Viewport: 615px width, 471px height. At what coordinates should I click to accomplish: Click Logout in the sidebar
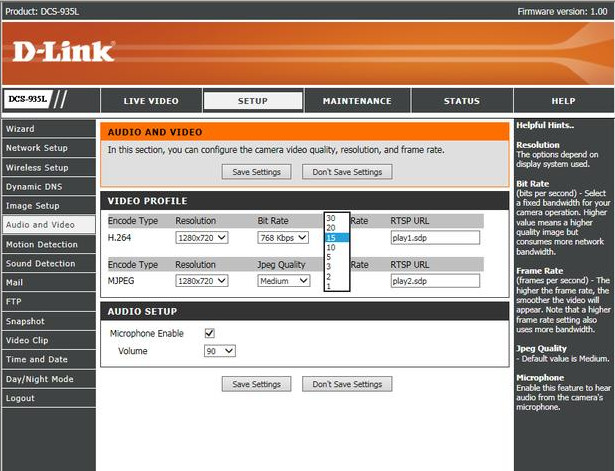tap(49, 398)
